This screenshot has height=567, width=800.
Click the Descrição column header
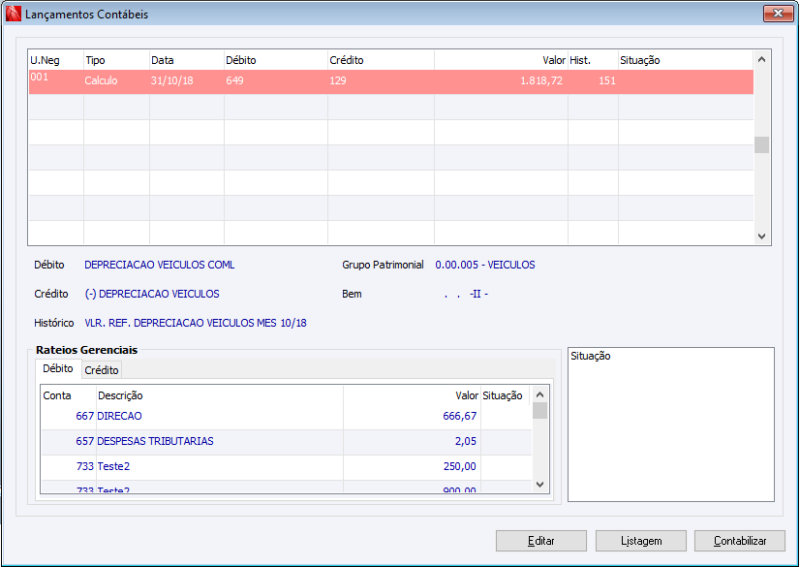click(219, 396)
